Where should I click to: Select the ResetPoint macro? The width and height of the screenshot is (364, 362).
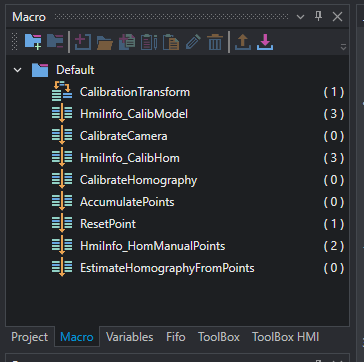tap(108, 224)
